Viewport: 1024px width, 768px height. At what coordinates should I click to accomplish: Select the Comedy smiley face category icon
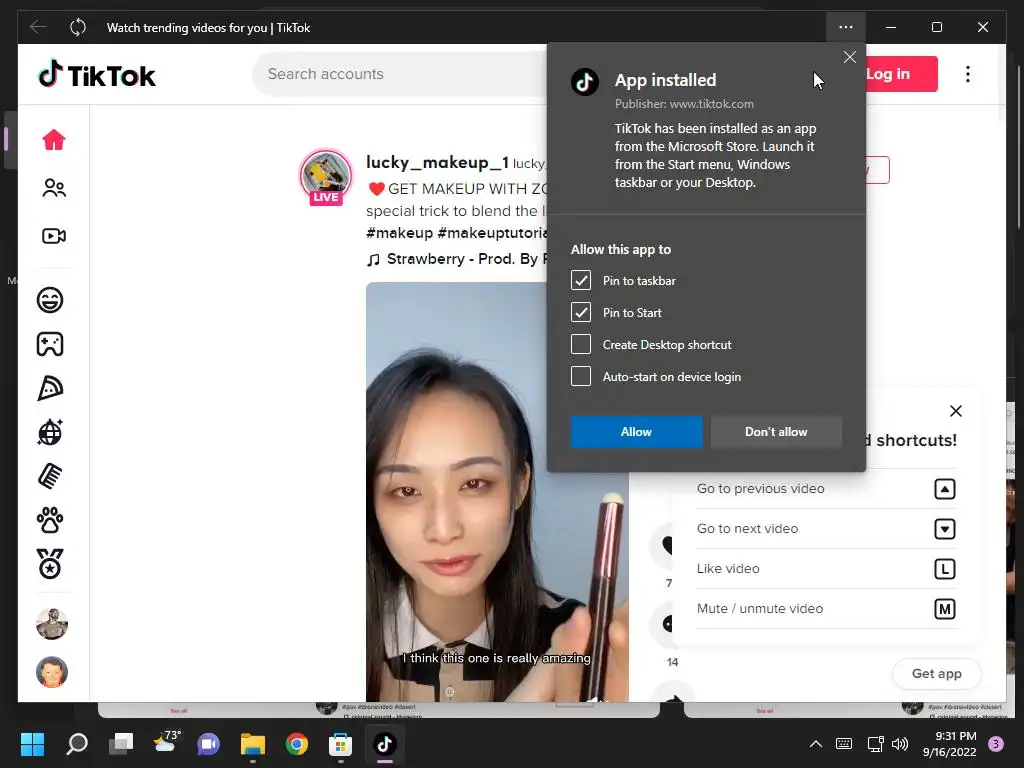[50, 300]
